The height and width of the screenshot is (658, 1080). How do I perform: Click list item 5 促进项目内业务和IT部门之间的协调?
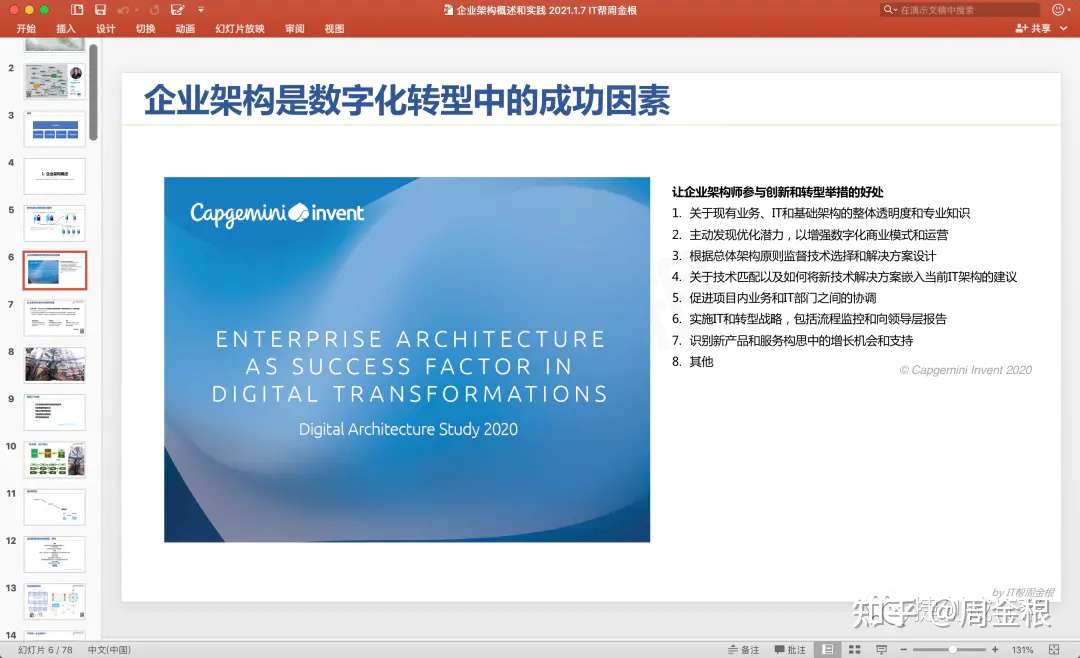(774, 298)
